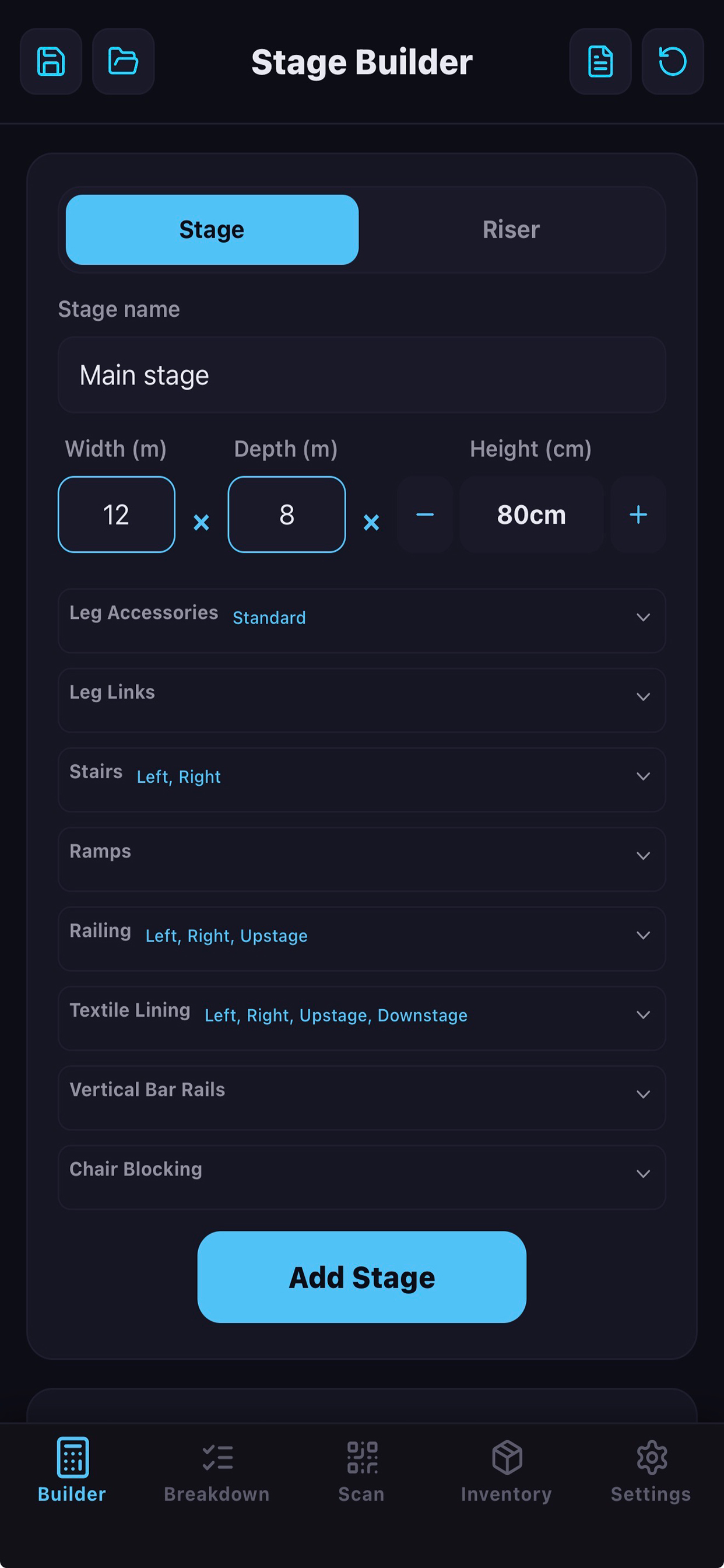This screenshot has width=724, height=1568.
Task: Click the save project icon
Action: 51,61
